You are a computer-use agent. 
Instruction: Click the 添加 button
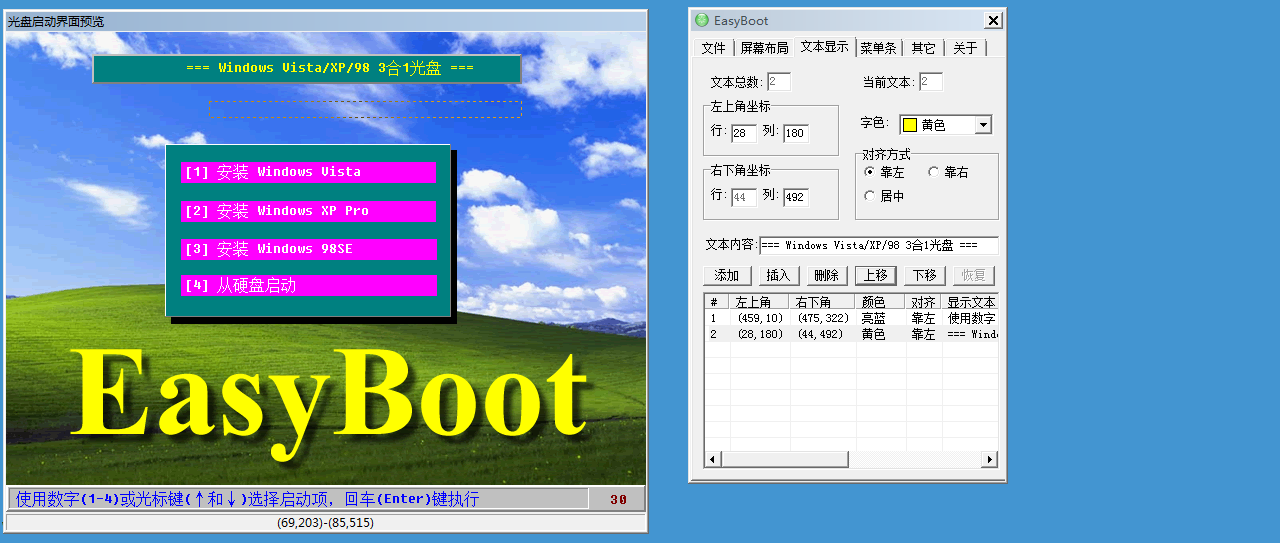(x=727, y=275)
